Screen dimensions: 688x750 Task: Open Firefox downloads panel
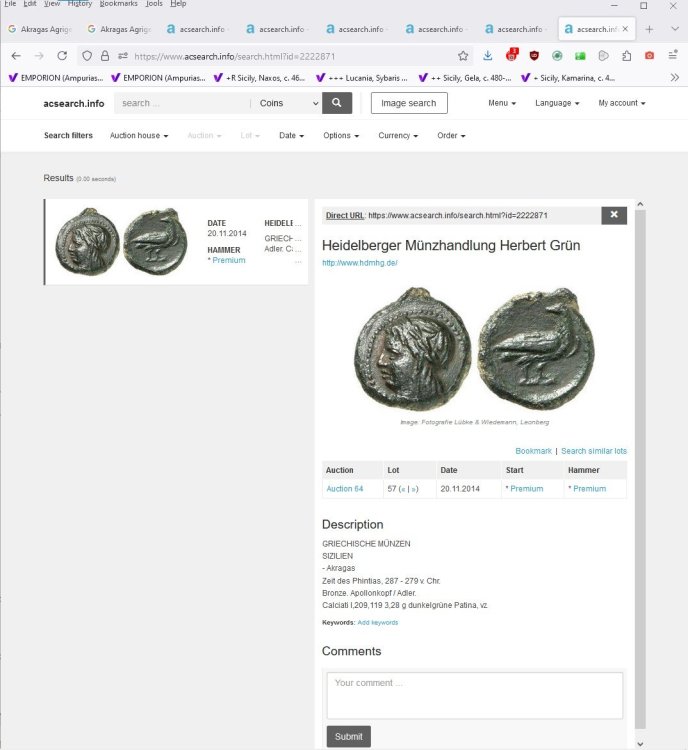pyautogui.click(x=488, y=56)
